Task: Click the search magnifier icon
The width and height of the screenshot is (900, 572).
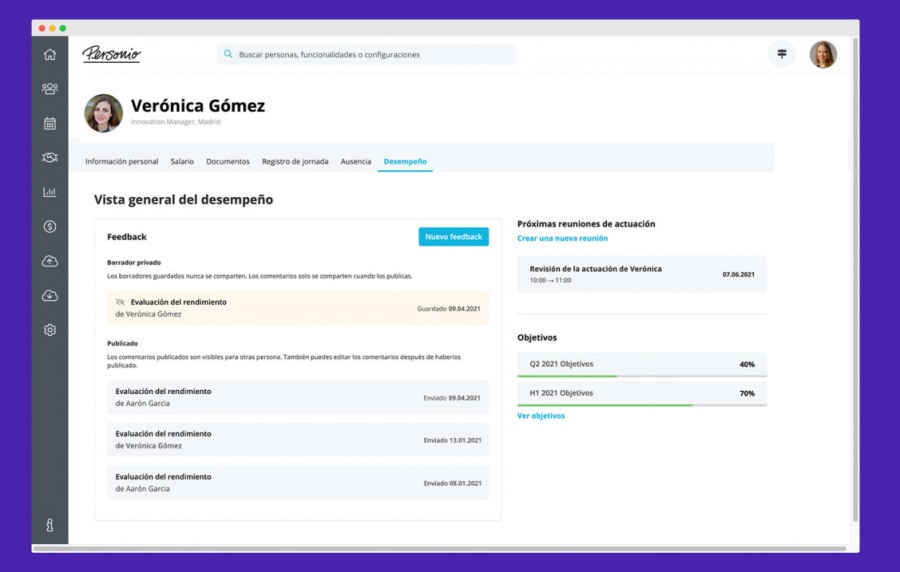Action: point(228,54)
